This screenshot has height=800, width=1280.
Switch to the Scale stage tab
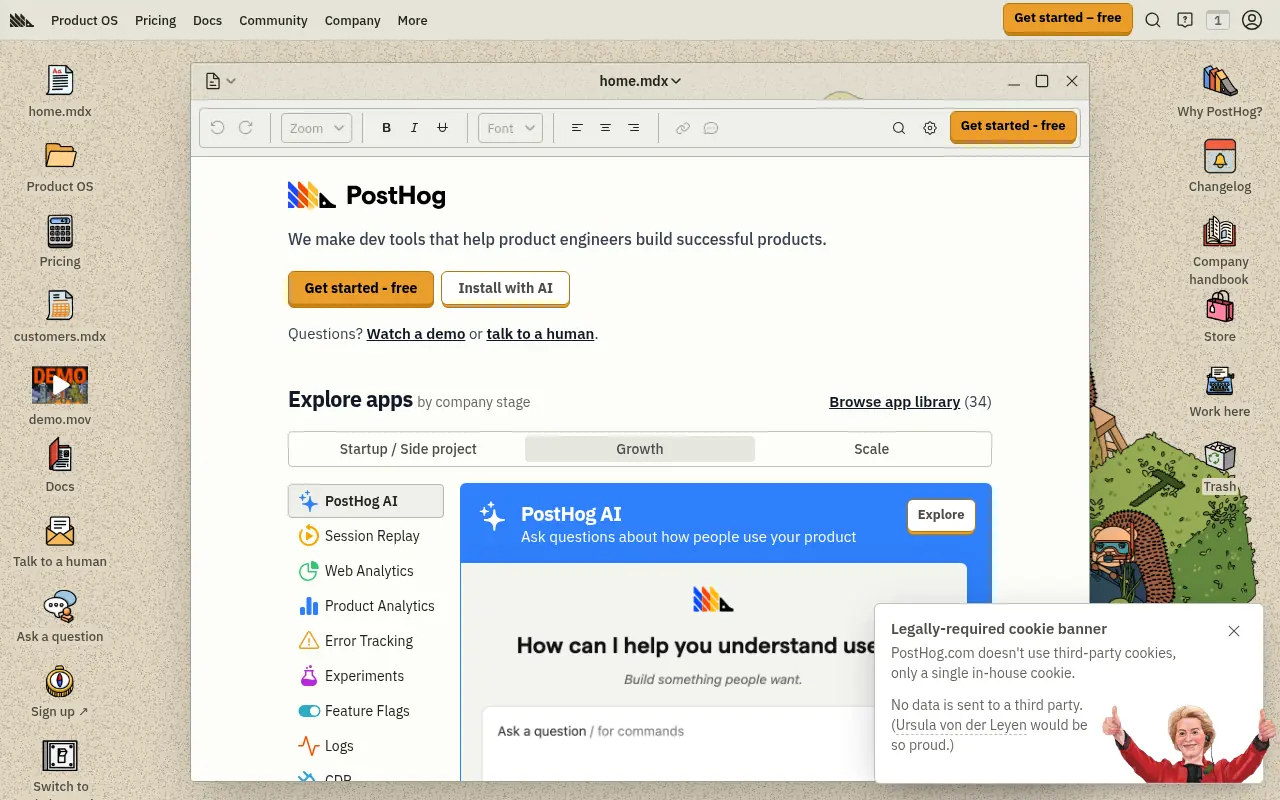click(871, 449)
